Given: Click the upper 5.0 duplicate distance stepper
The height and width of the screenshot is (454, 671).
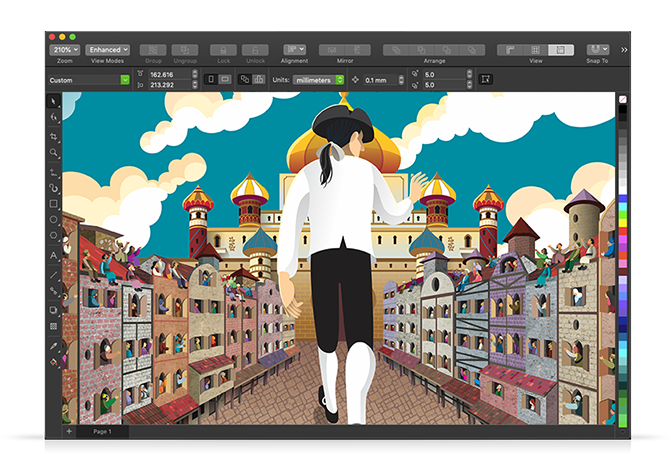Looking at the screenshot, I should [x=469, y=74].
